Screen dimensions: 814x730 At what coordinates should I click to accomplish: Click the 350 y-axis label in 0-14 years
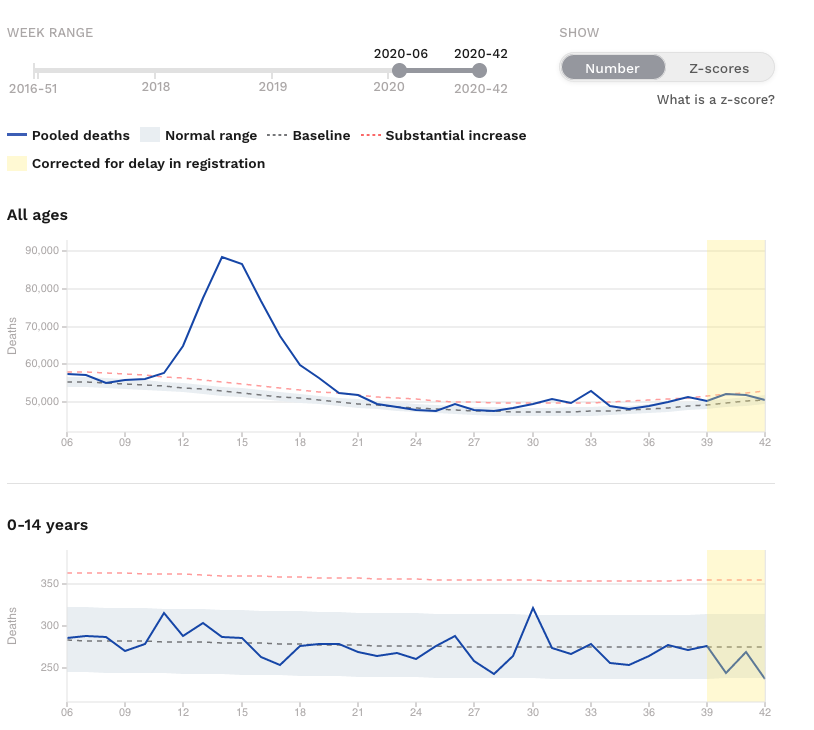[x=50, y=584]
